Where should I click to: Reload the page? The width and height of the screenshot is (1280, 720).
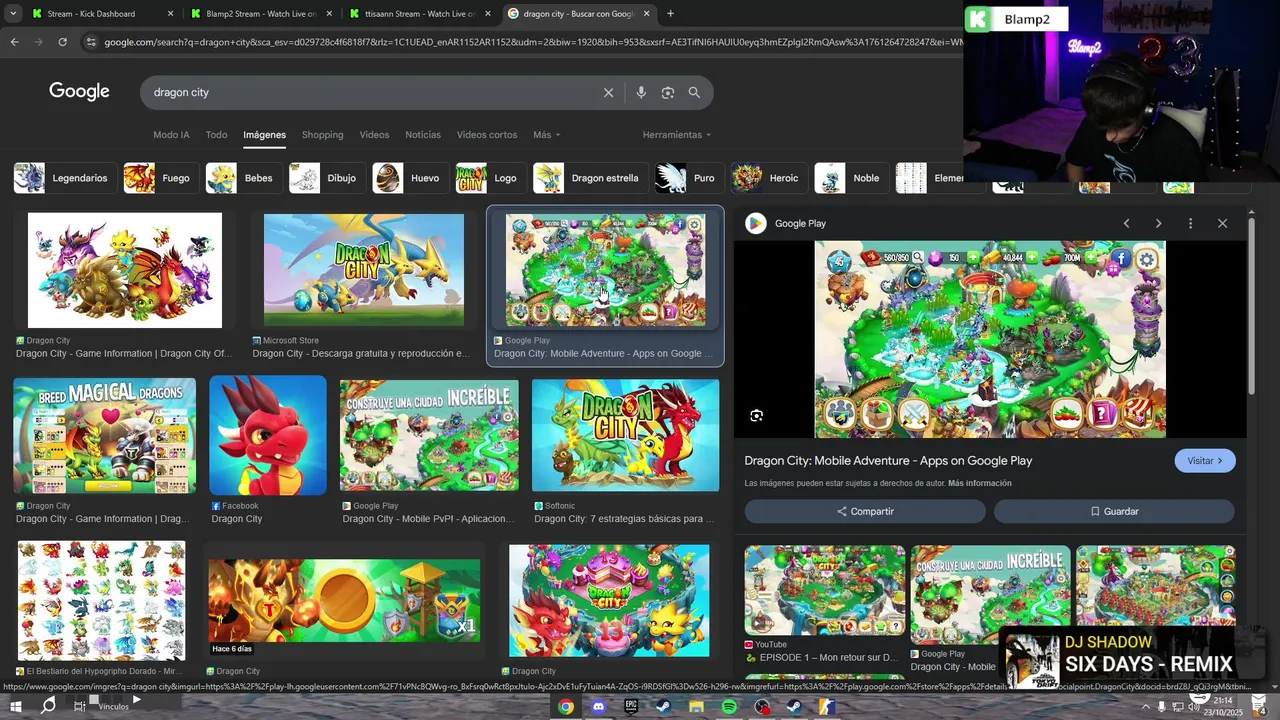click(62, 42)
